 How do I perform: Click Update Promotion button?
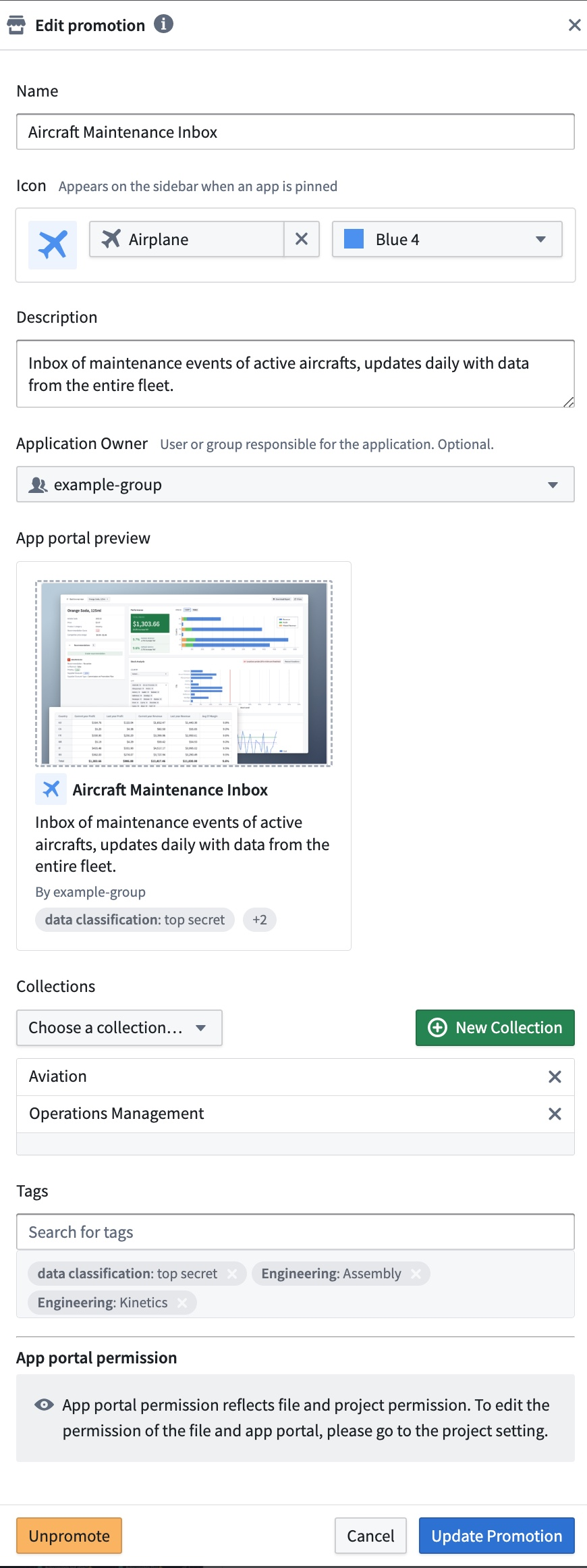[x=497, y=1536]
